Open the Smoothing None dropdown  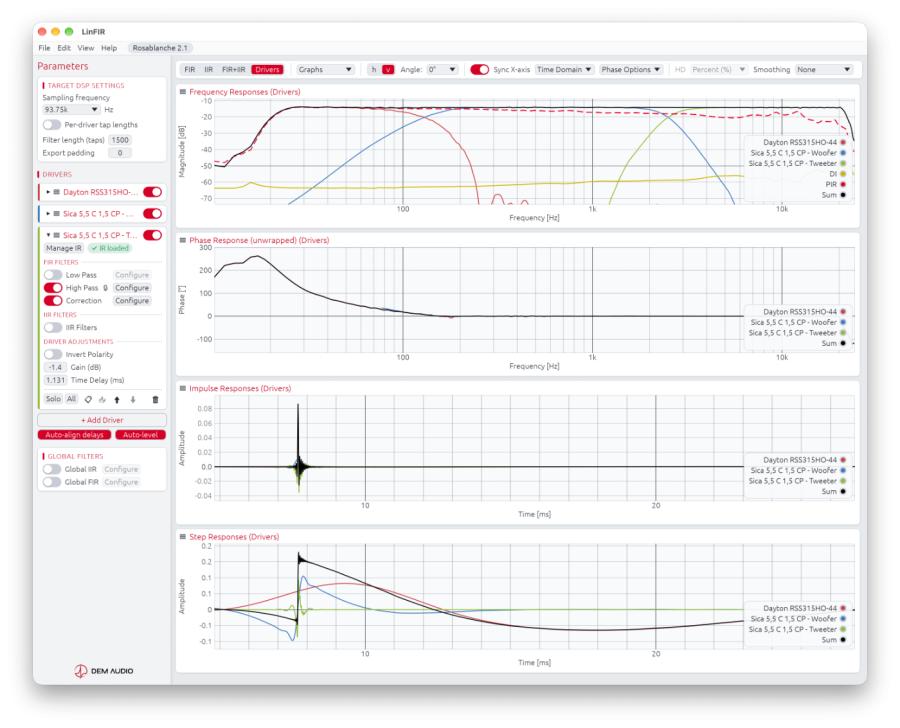pyautogui.click(x=824, y=69)
